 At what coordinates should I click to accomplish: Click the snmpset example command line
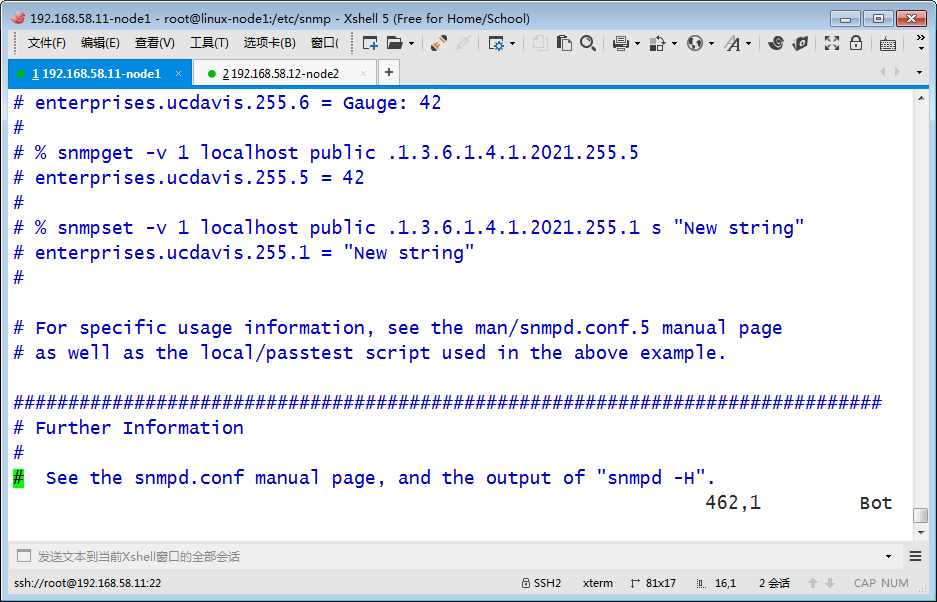(x=409, y=228)
